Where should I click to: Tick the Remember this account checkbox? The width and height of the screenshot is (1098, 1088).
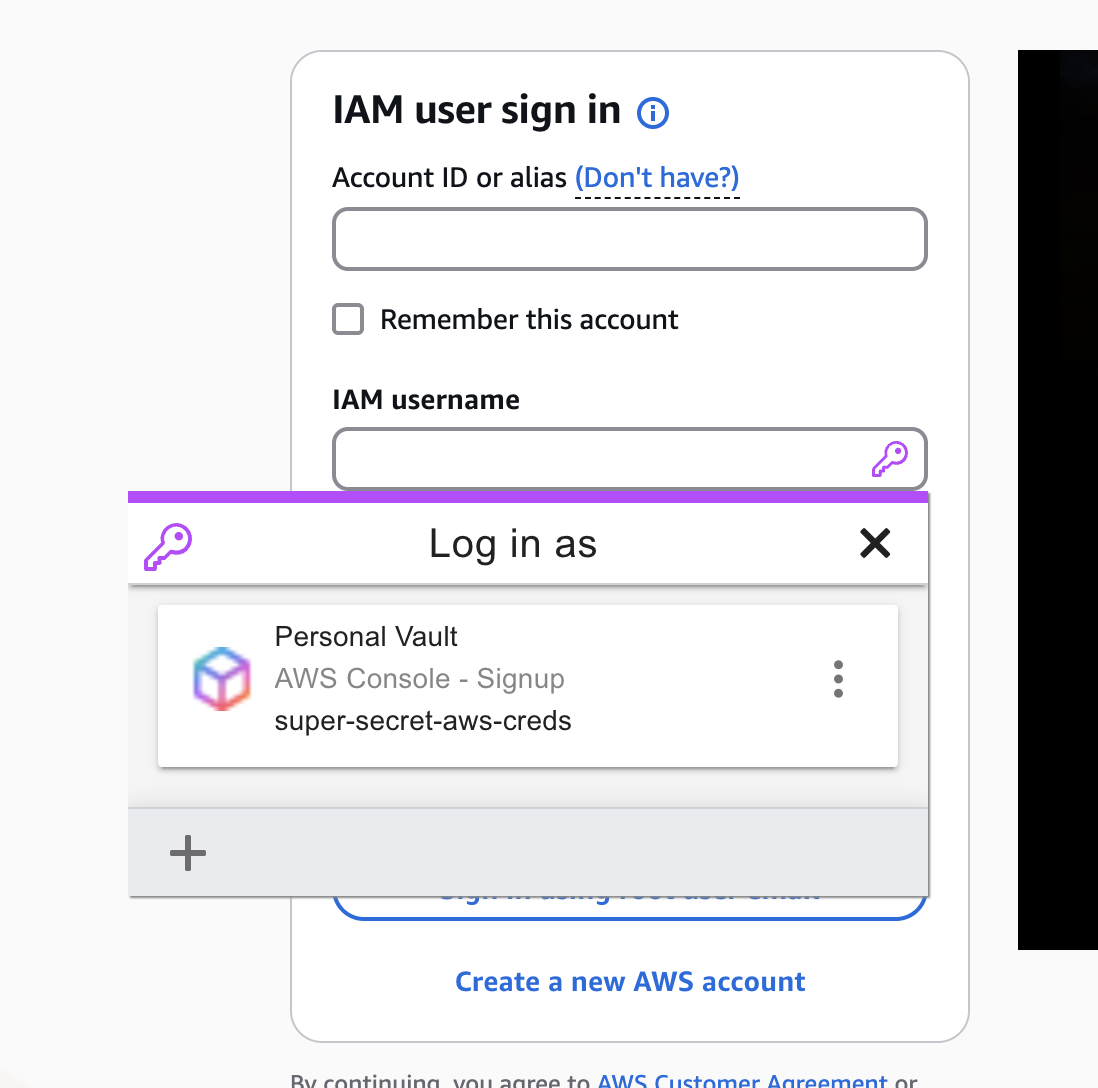point(348,319)
